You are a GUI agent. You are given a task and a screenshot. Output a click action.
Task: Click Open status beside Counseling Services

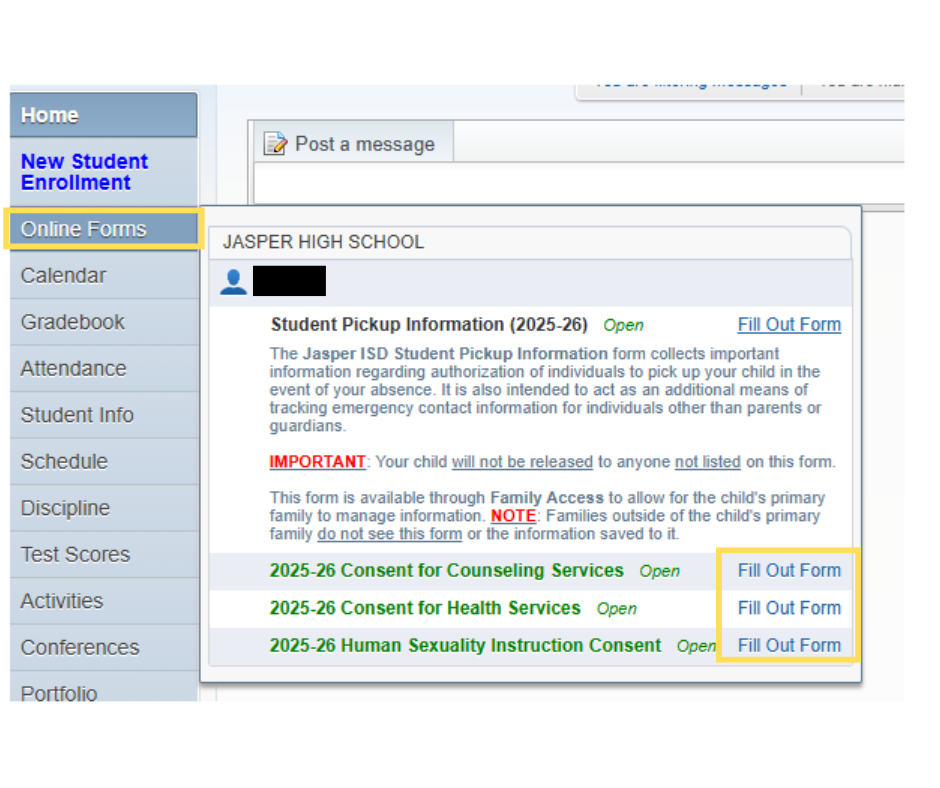click(659, 571)
